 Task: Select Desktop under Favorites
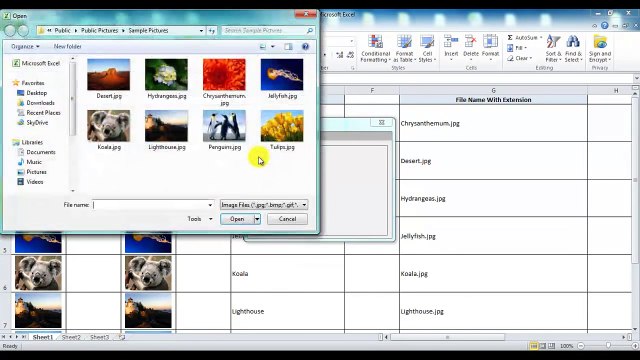pos(32,93)
